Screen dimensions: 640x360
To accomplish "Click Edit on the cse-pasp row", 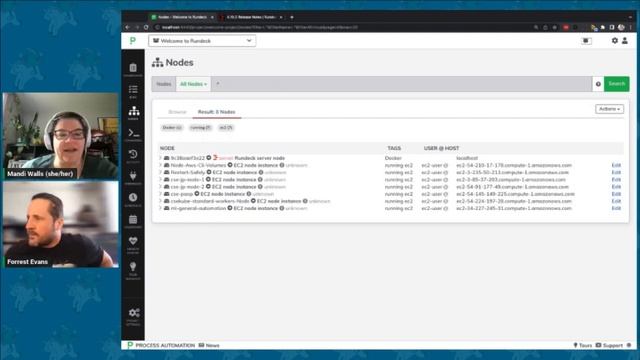I will (616, 194).
